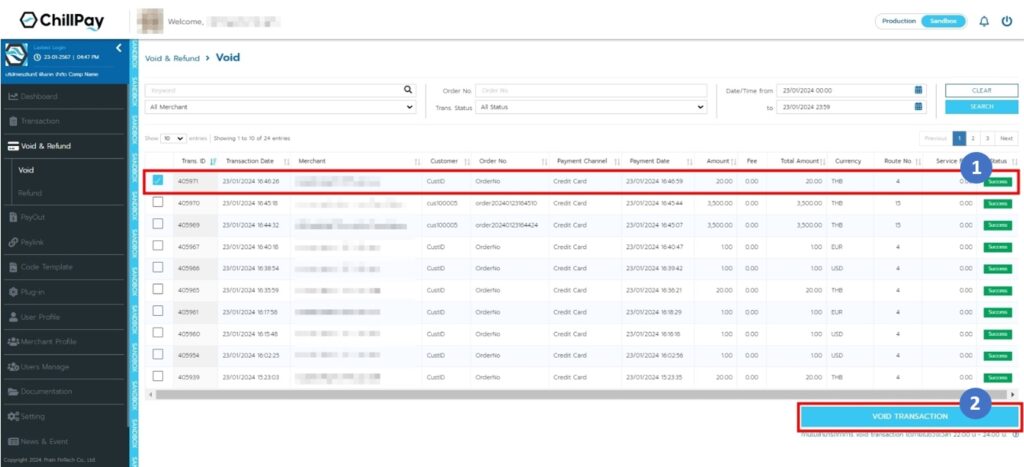Sort by Merchant column arrows
1024x467 pixels.
(x=417, y=161)
